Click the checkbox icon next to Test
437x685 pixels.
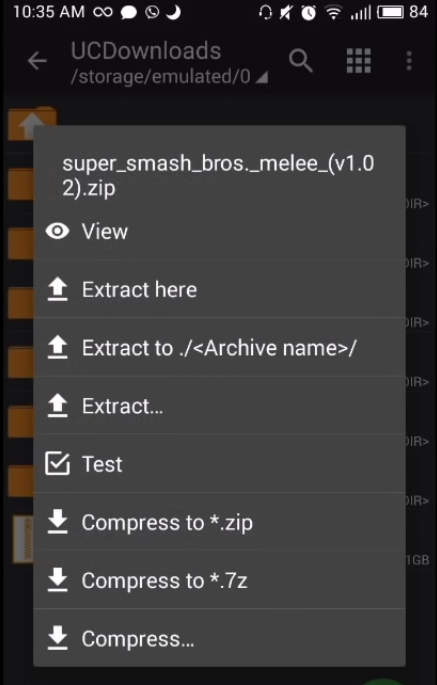57,464
